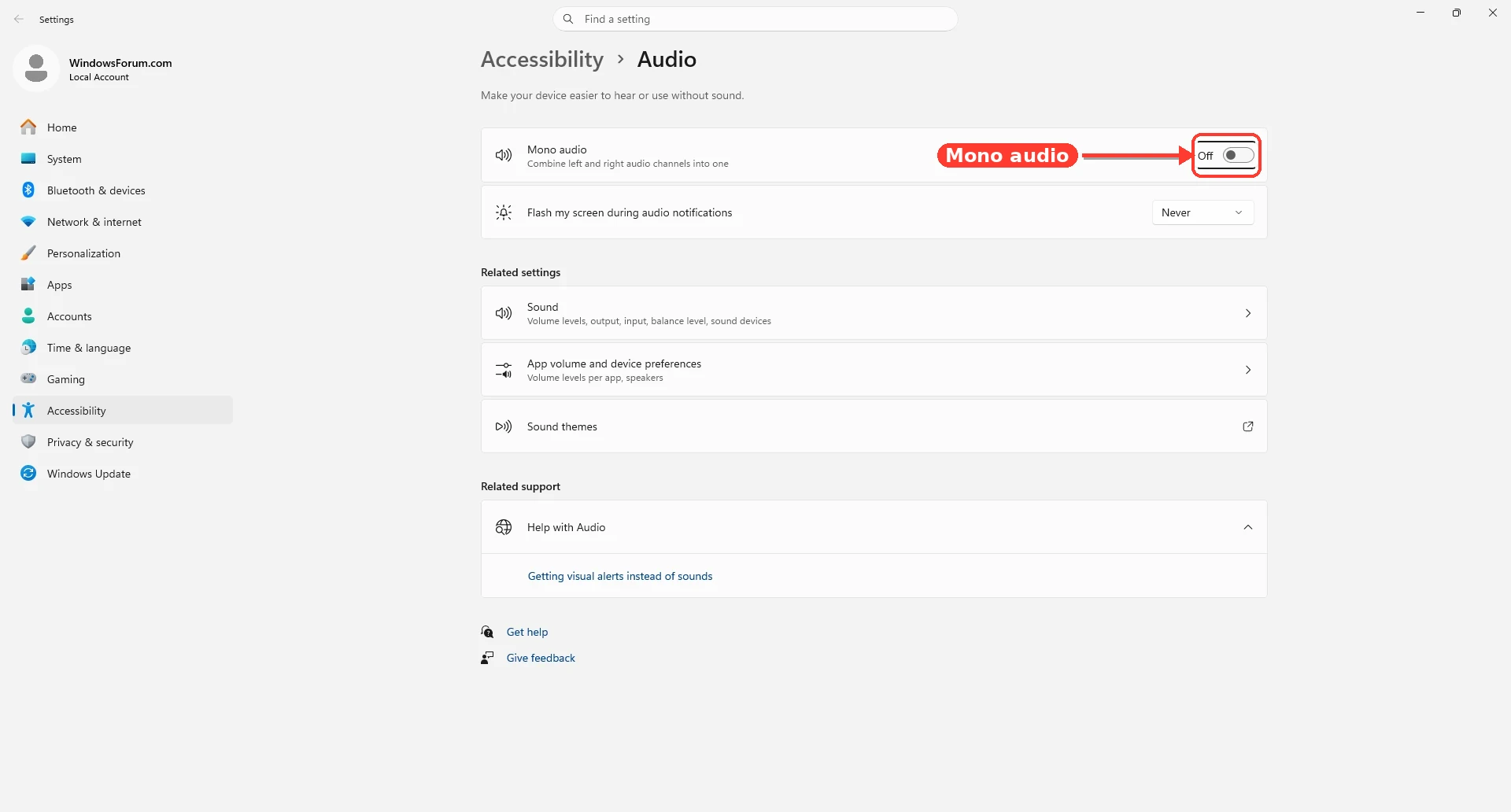Image resolution: width=1511 pixels, height=812 pixels.
Task: Click the Apps icon in sidebar
Action: point(28,284)
